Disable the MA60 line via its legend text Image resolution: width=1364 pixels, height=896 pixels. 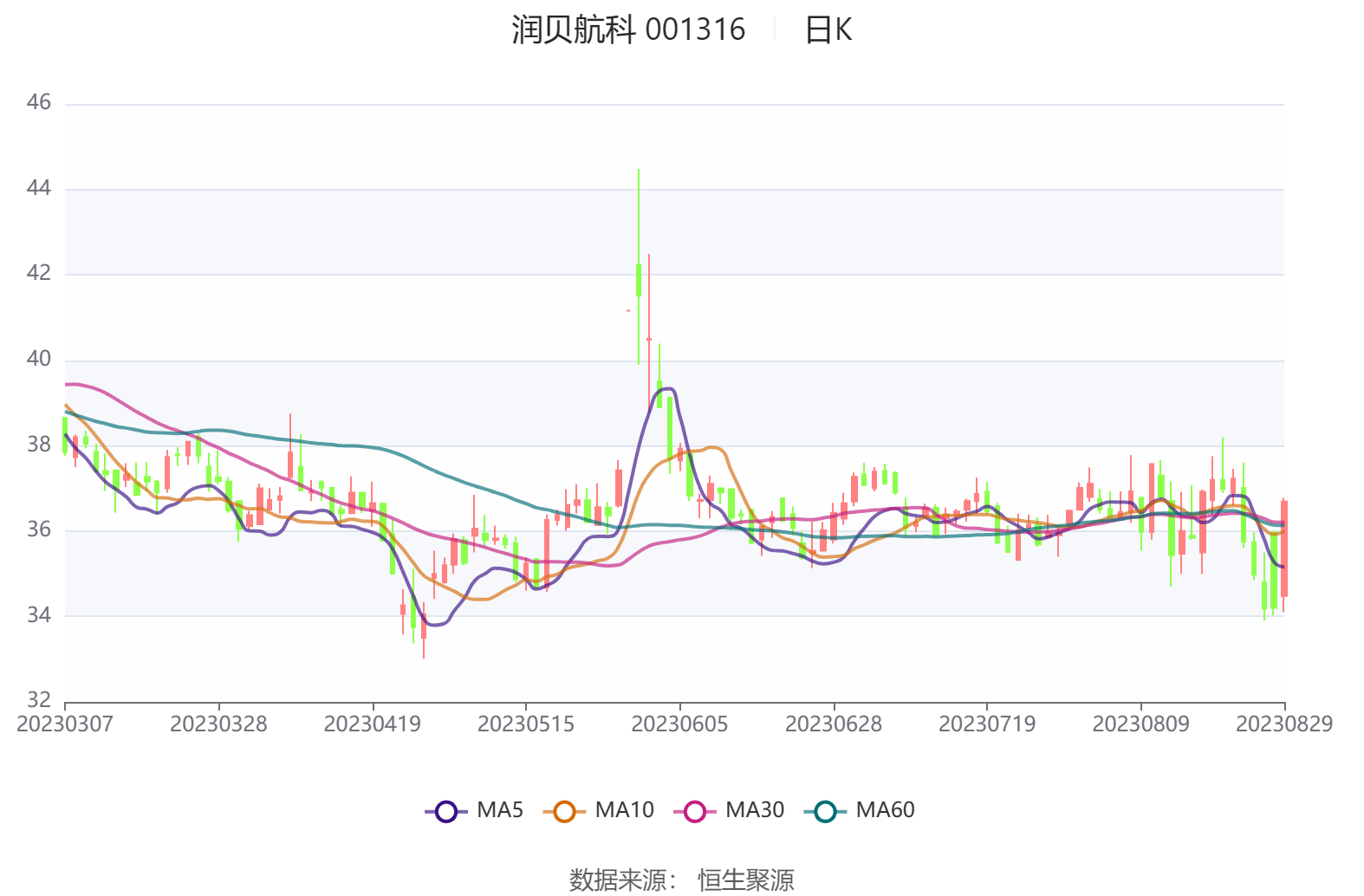885,810
